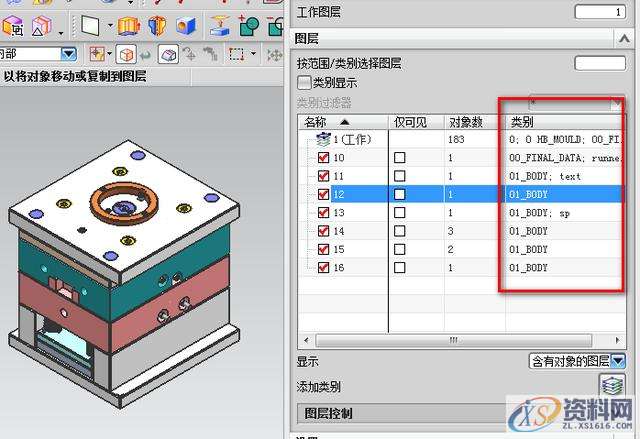The width and height of the screenshot is (640, 439).
Task: Select the Hole feature block icon
Action: pyautogui.click(x=186, y=25)
